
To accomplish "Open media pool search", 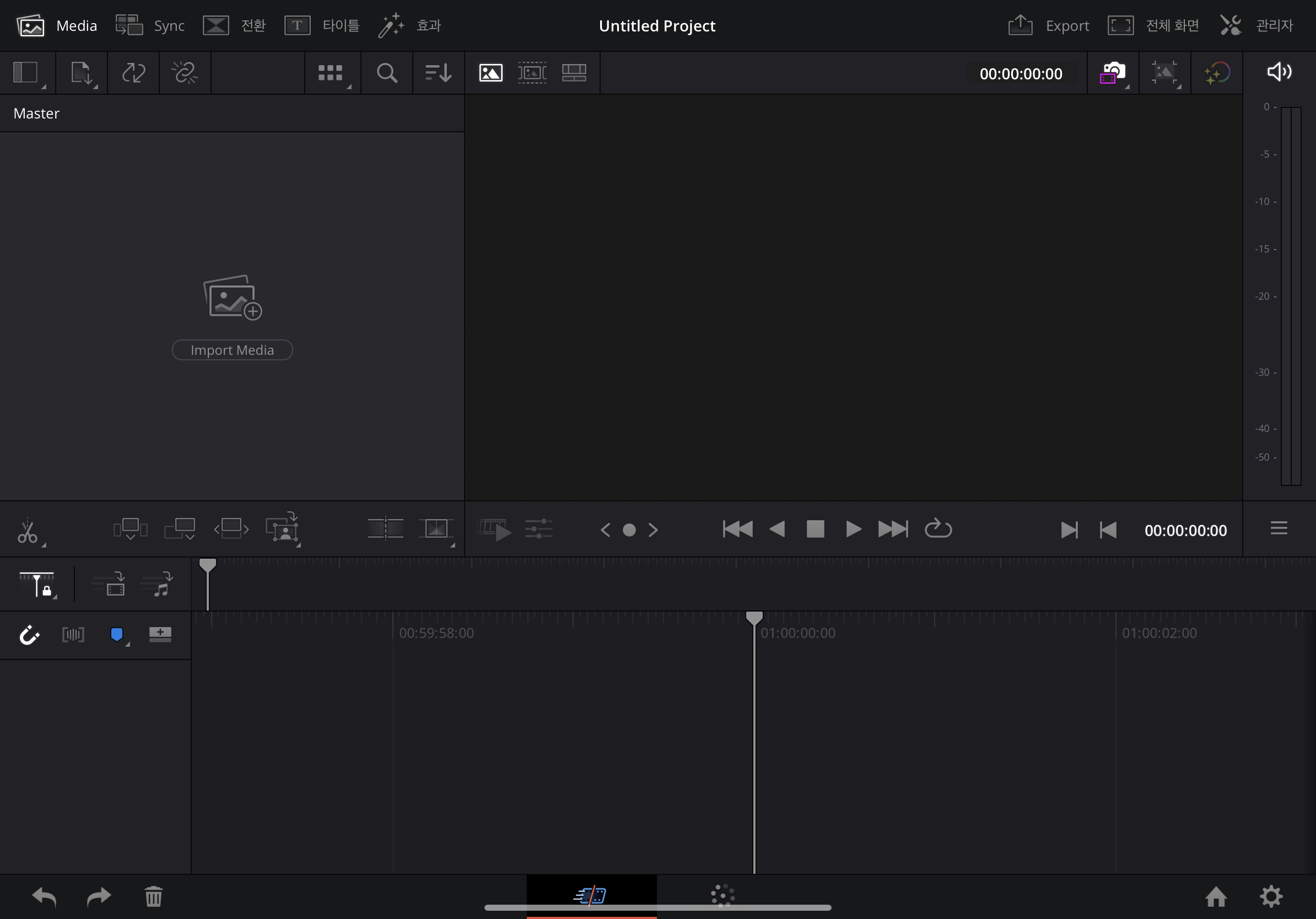I will pyautogui.click(x=387, y=73).
